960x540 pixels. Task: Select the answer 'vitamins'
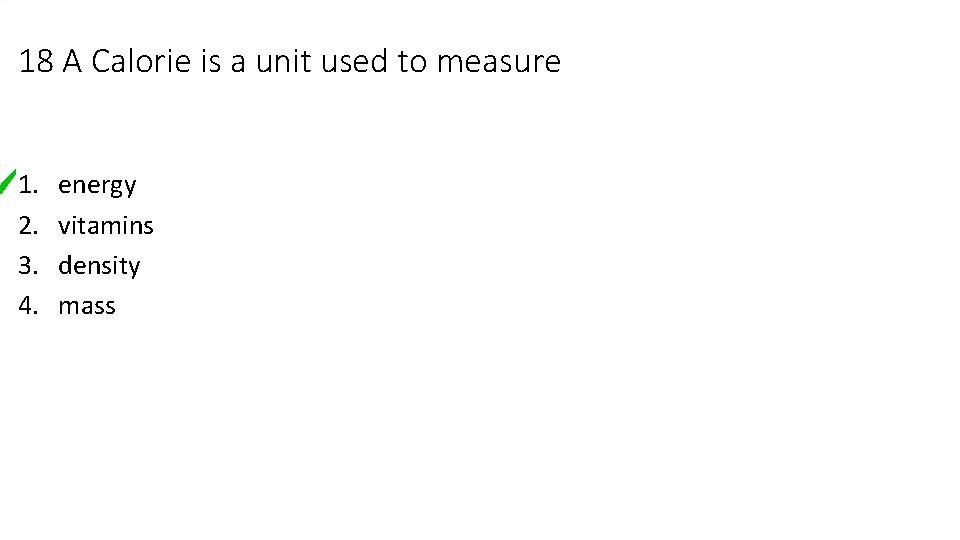coord(106,226)
